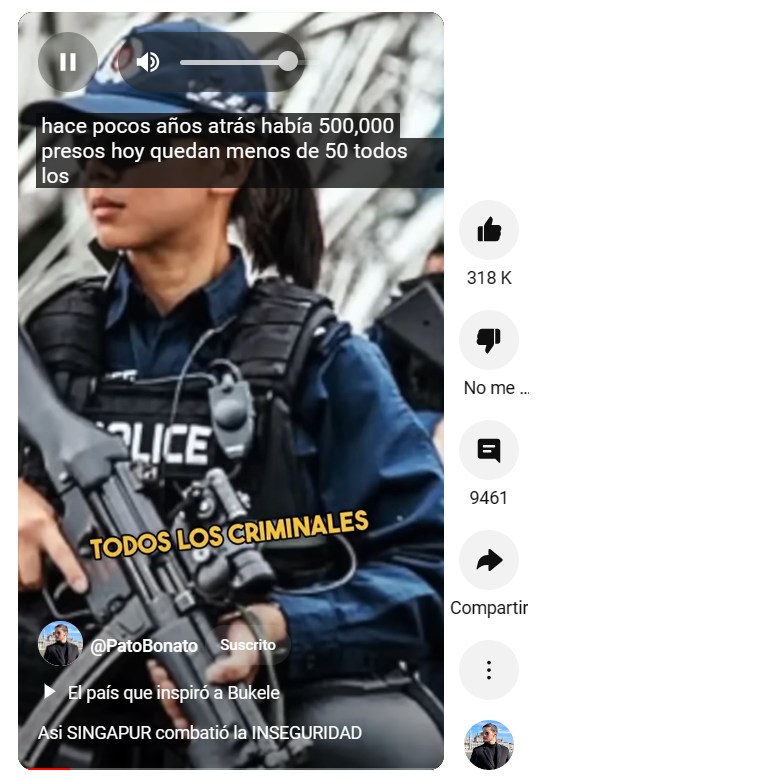Click the subtitle caption box over the video
The width and height of the screenshot is (766, 782).
(240, 151)
